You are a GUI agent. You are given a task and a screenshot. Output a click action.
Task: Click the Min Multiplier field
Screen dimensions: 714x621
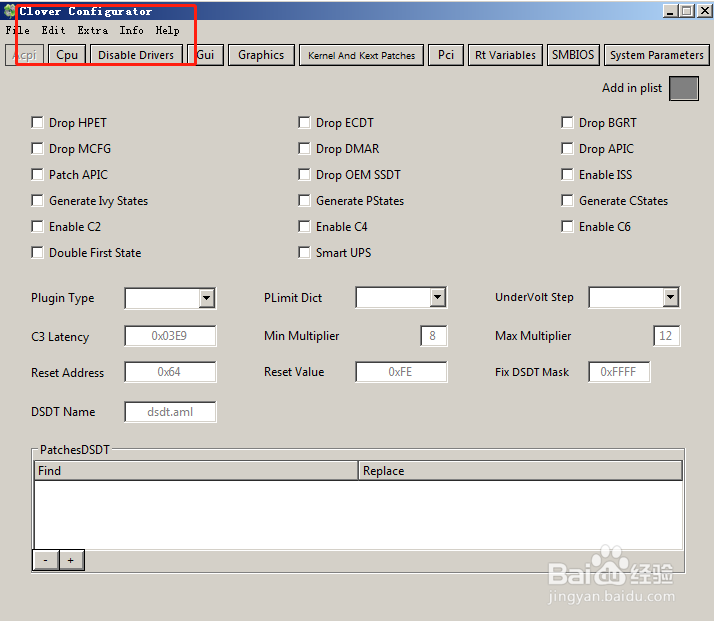click(x=434, y=336)
